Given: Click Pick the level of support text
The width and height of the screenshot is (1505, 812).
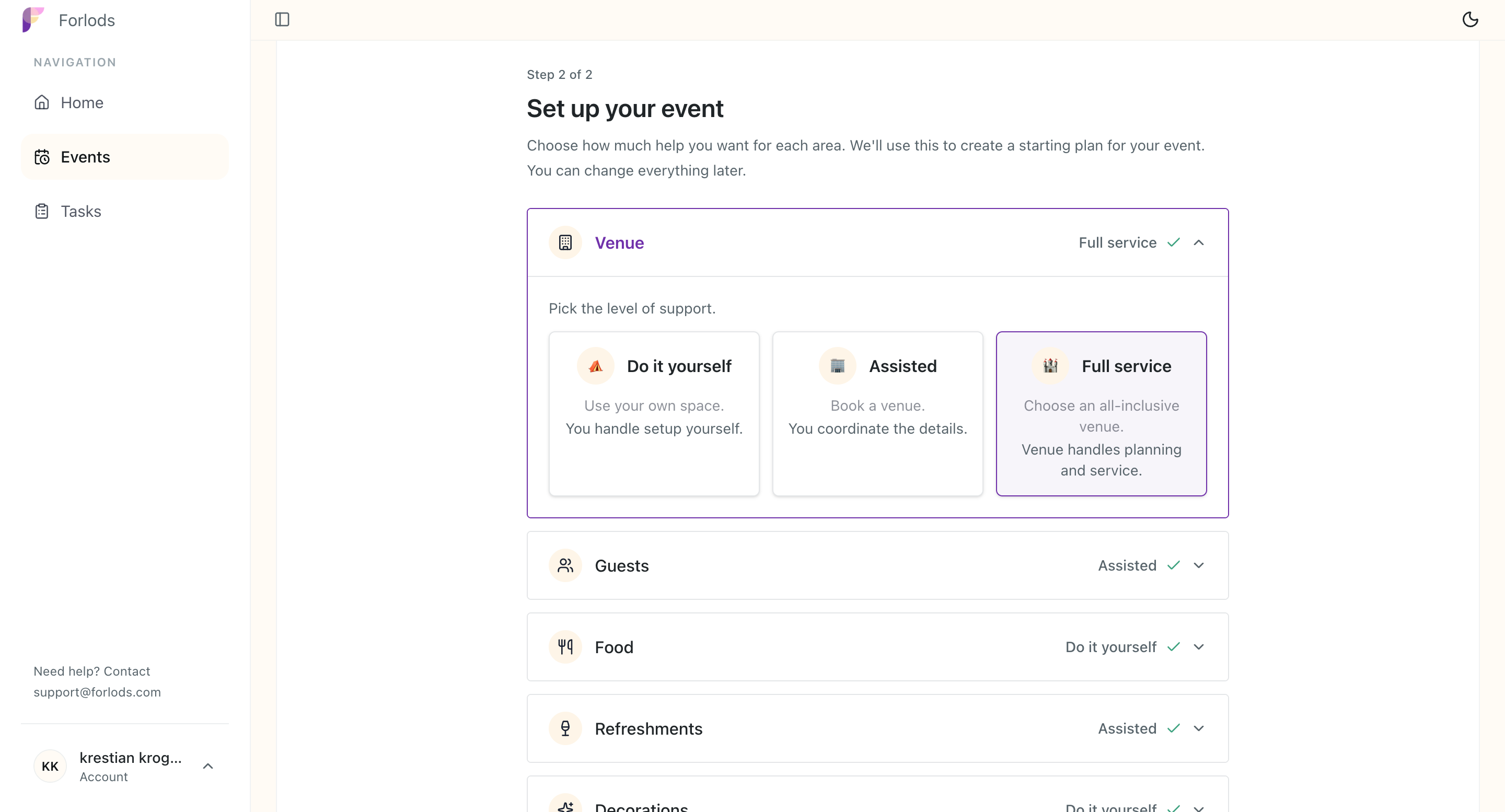Looking at the screenshot, I should [632, 308].
